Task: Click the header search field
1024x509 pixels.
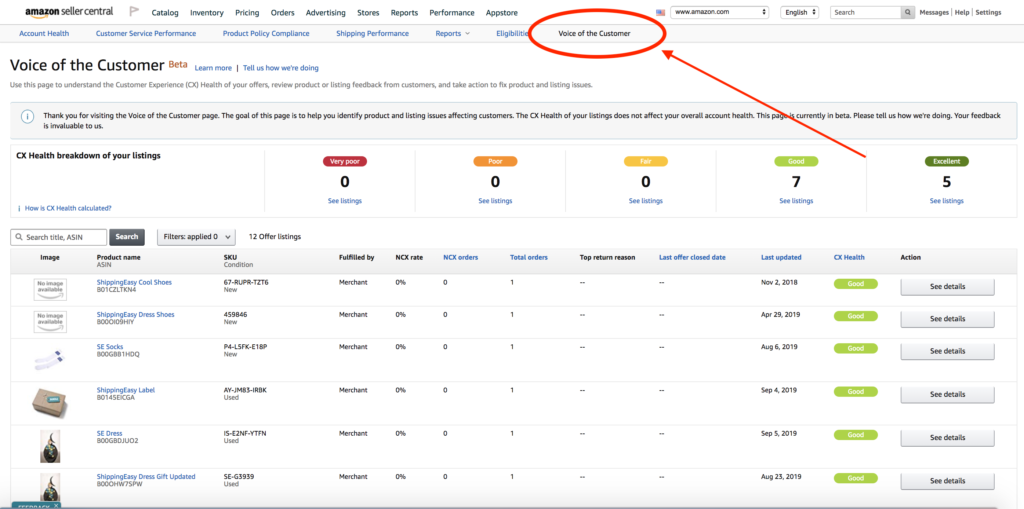Action: point(865,12)
